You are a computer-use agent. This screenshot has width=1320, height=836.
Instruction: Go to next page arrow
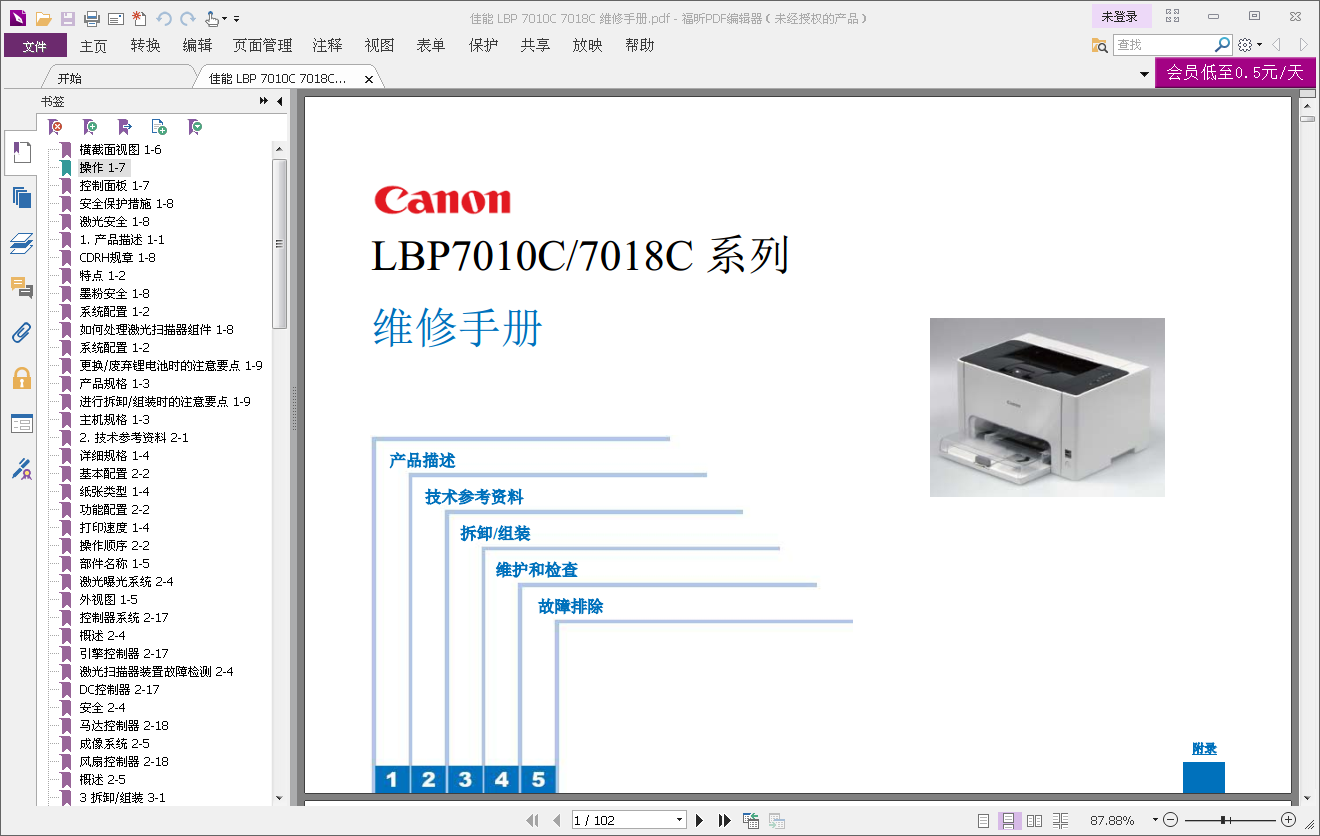point(700,820)
